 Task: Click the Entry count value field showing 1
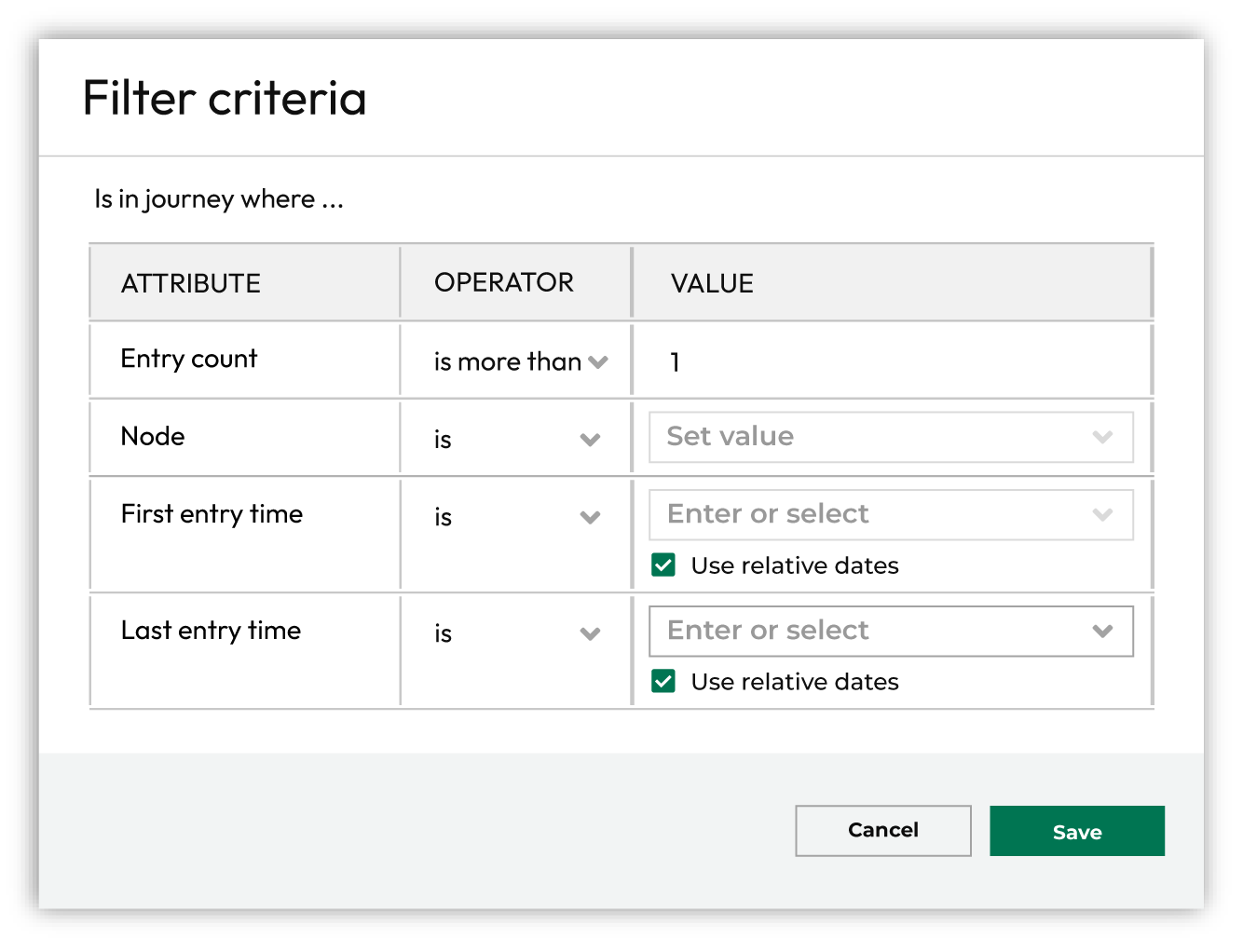pos(892,361)
